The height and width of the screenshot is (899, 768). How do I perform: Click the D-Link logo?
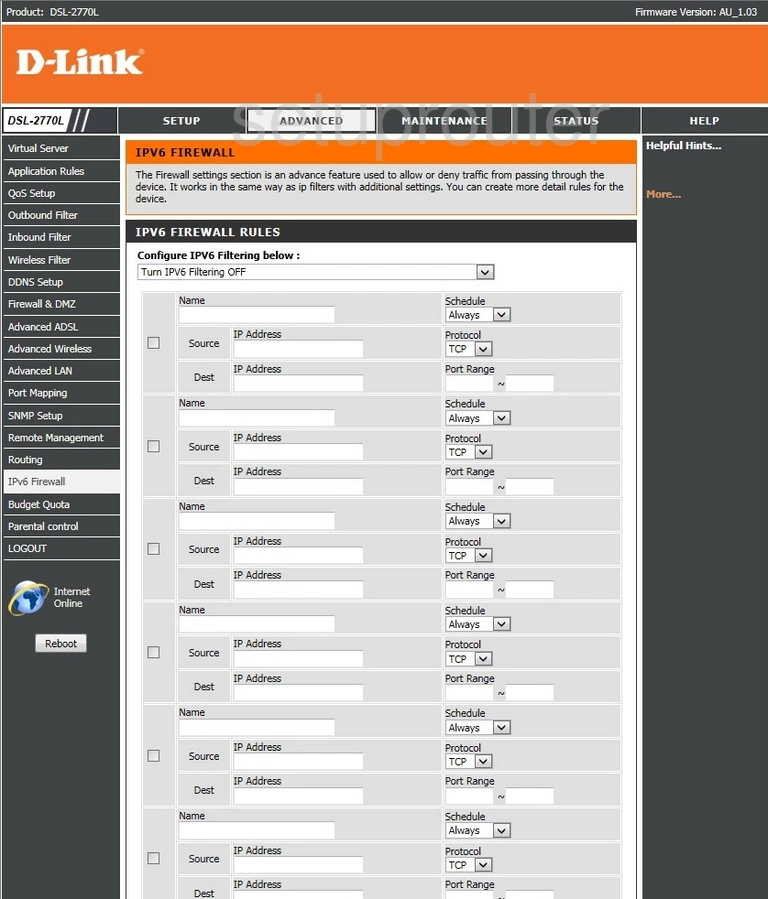80,62
